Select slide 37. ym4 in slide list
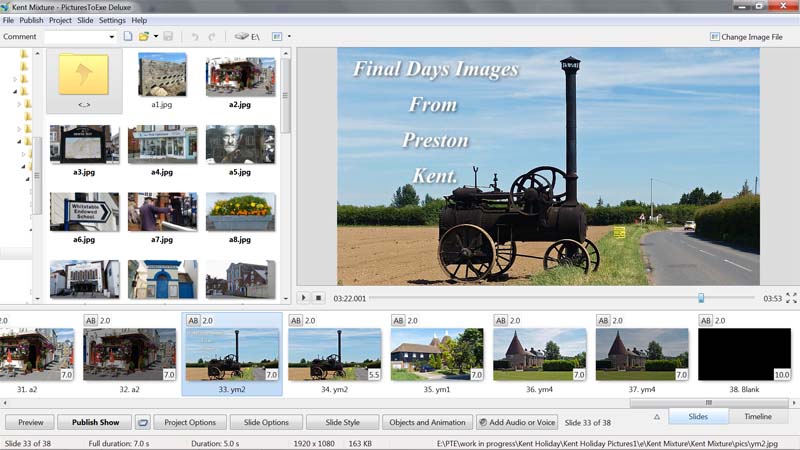This screenshot has width=800, height=450. click(x=642, y=354)
